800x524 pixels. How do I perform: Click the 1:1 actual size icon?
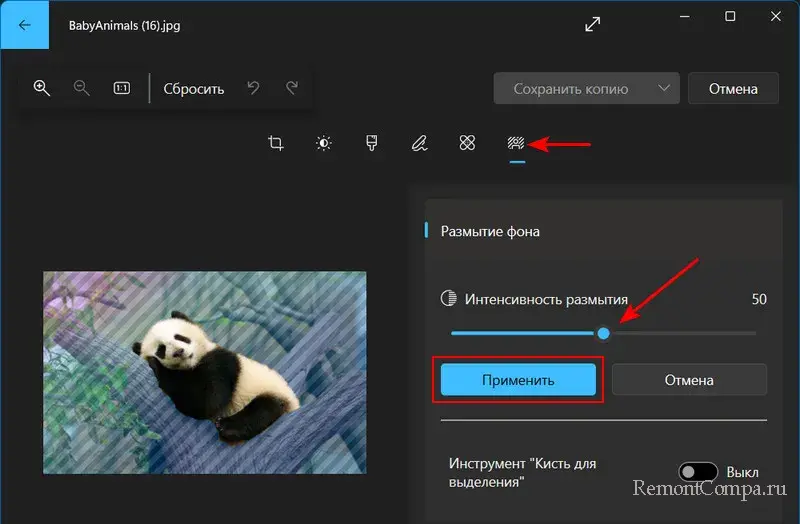[122, 88]
